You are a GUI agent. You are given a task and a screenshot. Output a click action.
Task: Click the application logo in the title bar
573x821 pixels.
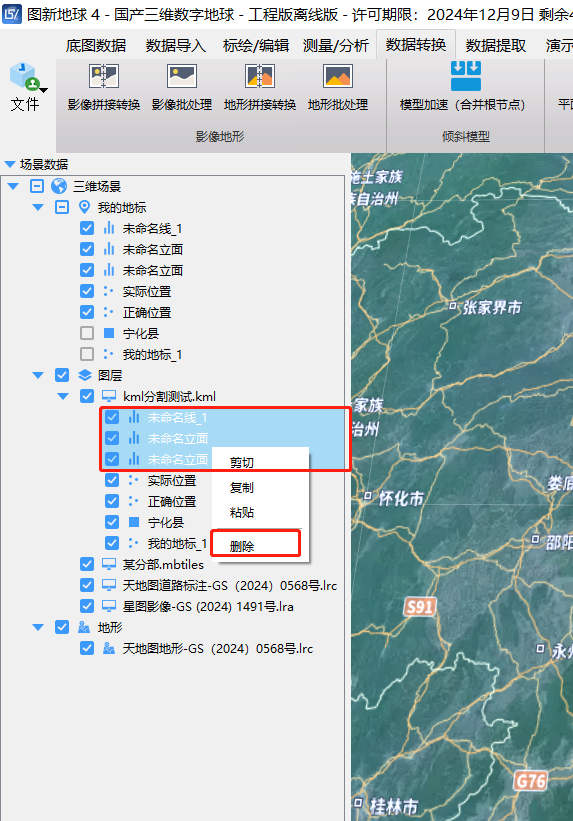click(12, 14)
